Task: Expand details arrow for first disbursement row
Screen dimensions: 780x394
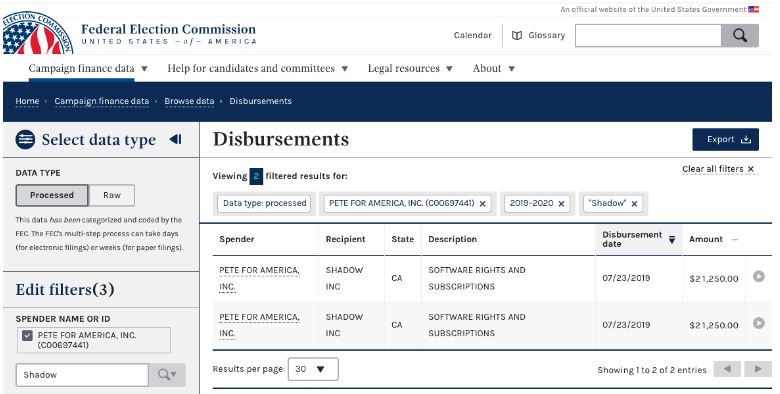Action: click(759, 277)
